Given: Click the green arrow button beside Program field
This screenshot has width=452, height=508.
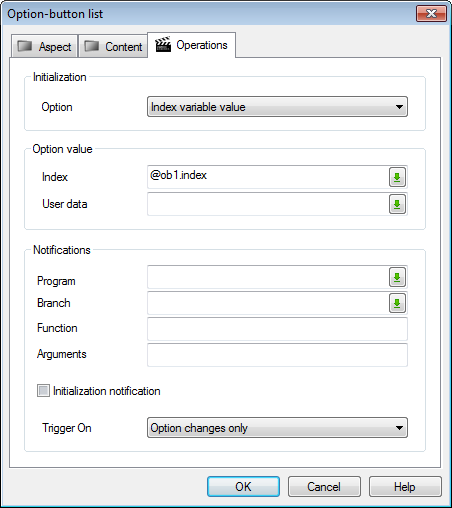Looking at the screenshot, I should 397,277.
